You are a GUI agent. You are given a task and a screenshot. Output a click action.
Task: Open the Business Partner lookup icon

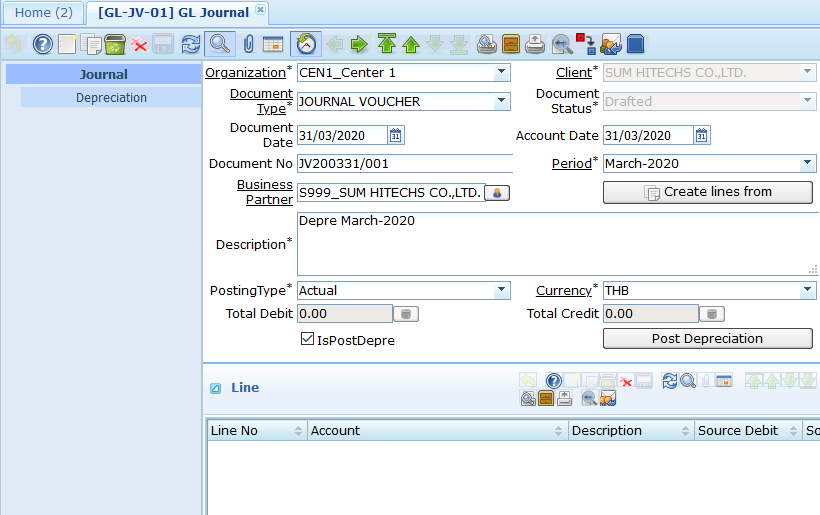tap(497, 193)
